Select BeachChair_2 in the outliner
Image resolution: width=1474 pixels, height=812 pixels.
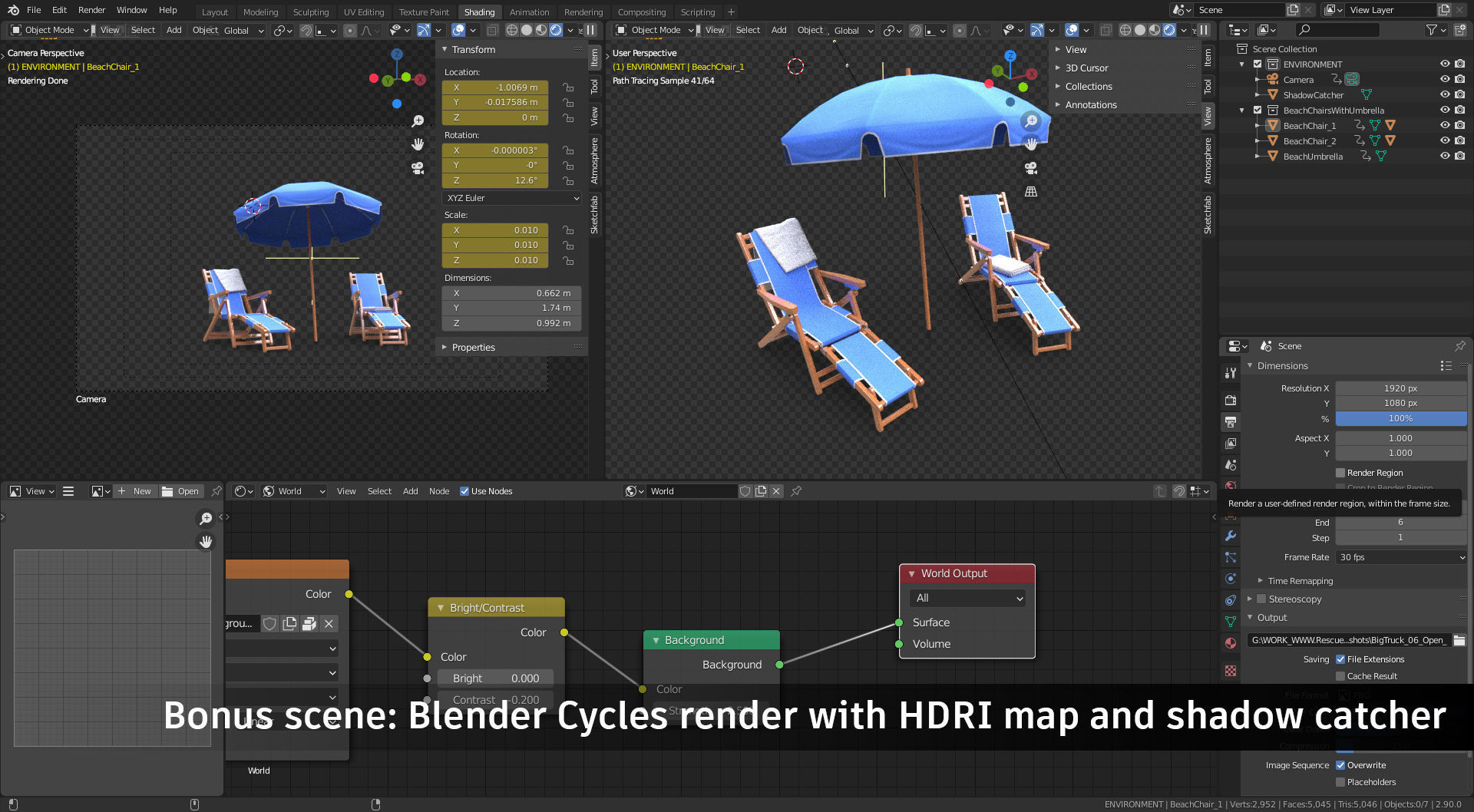[x=1309, y=141]
